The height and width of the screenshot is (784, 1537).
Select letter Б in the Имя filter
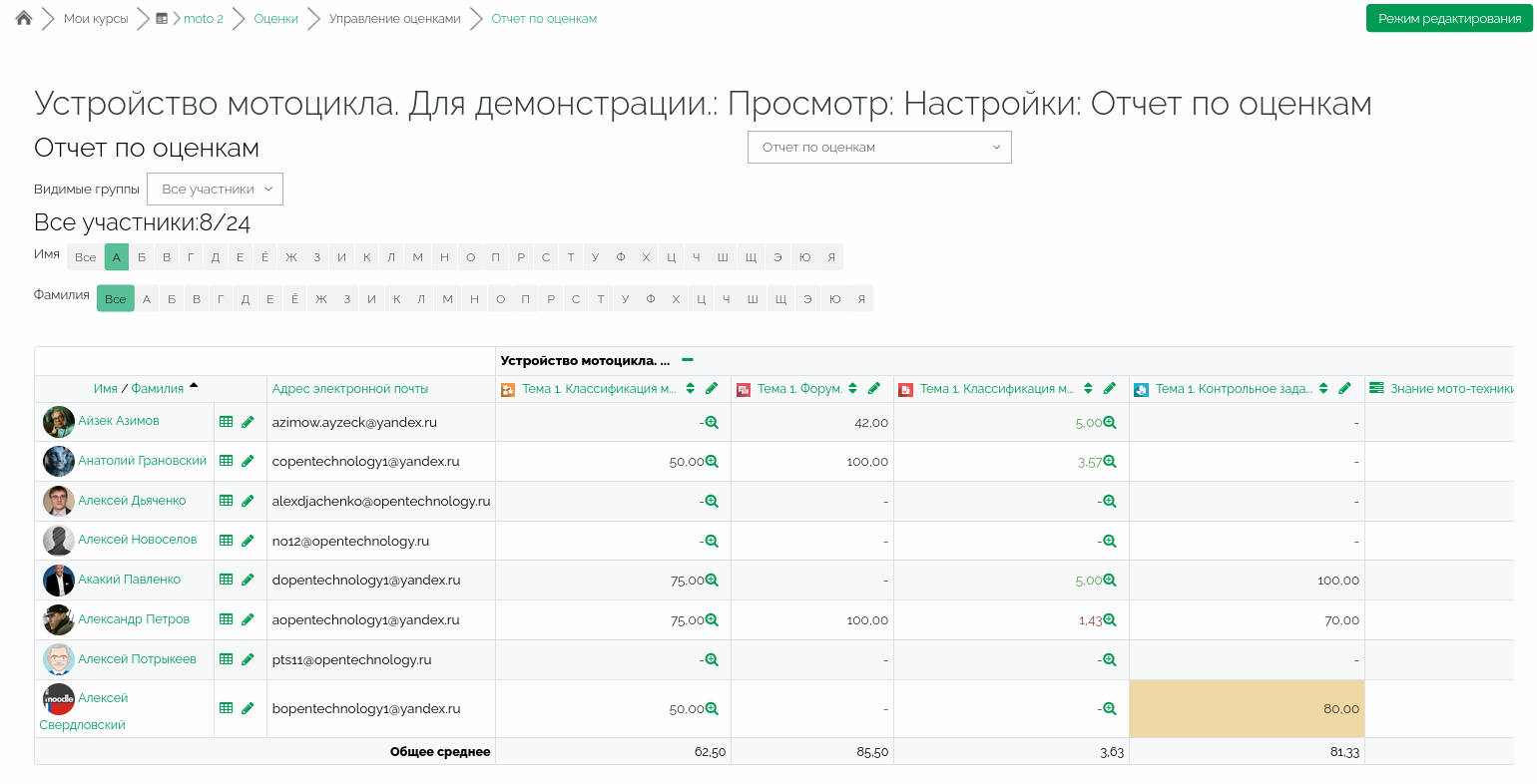click(x=142, y=257)
